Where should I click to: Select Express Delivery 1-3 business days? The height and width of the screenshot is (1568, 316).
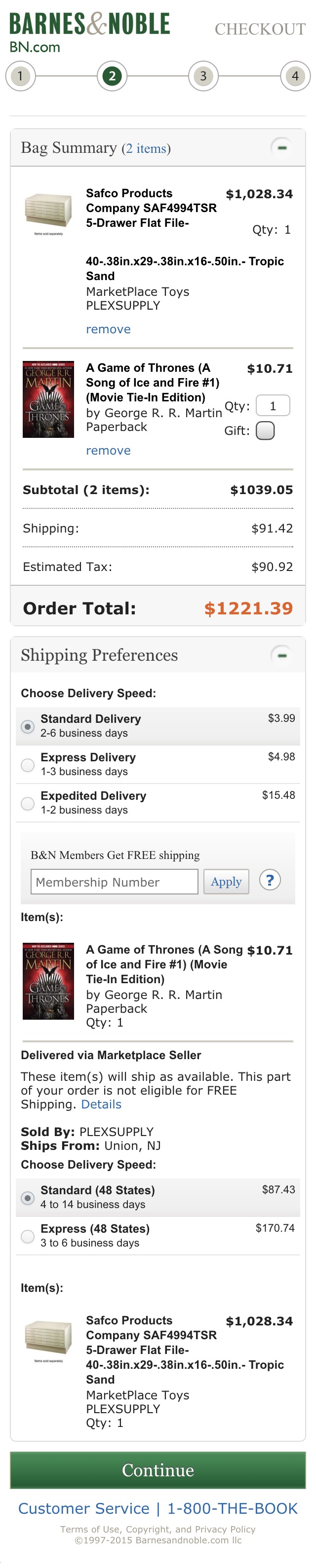pyautogui.click(x=28, y=764)
